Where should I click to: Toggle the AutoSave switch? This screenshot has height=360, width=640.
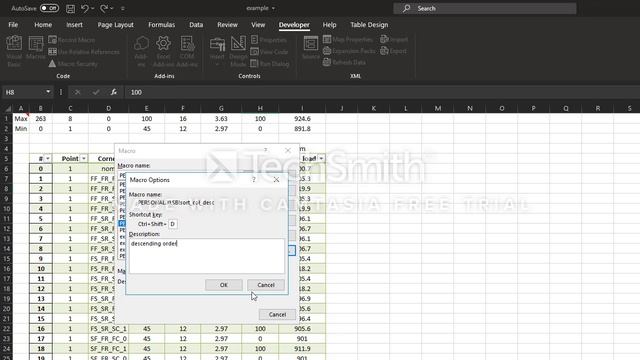point(49,8)
